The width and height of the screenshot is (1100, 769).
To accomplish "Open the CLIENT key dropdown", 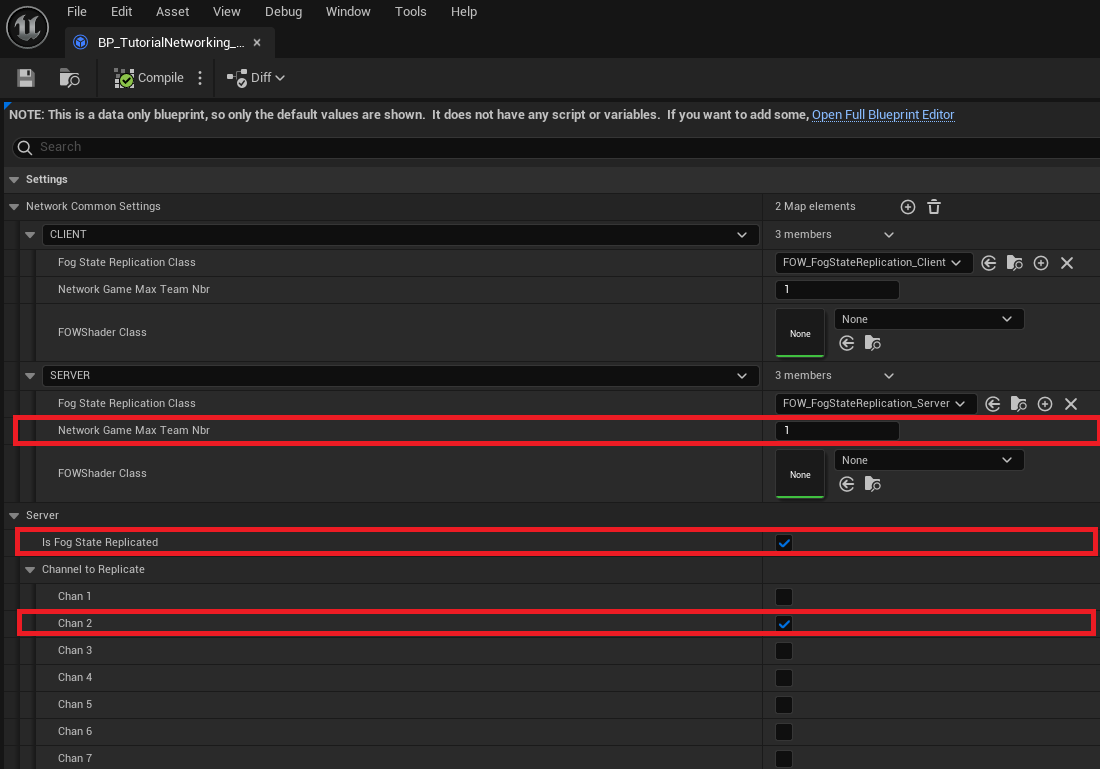I will click(401, 235).
